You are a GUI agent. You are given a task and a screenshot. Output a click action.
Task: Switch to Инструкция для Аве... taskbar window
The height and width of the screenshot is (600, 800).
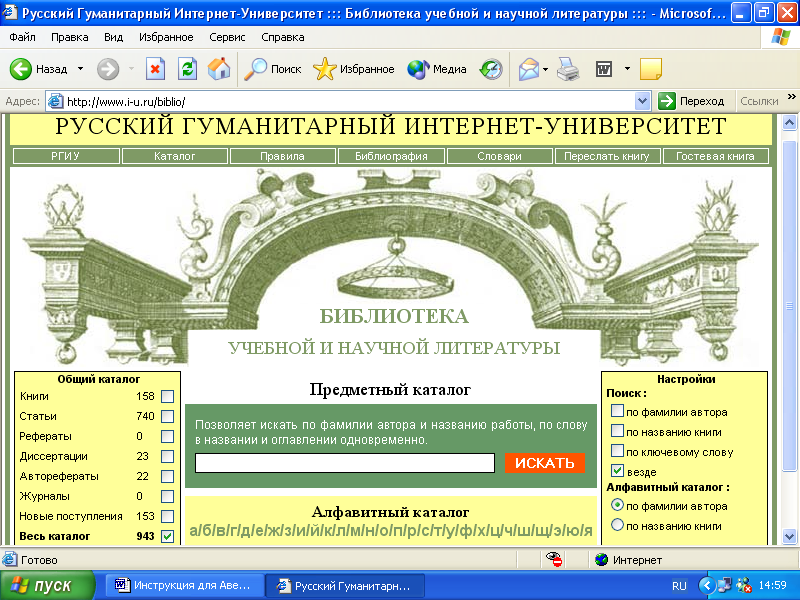(183, 585)
